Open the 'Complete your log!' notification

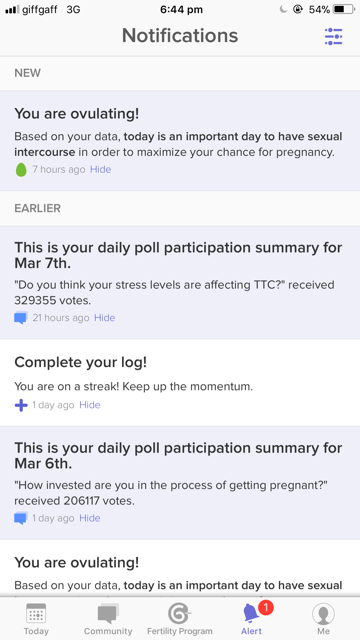(x=180, y=382)
